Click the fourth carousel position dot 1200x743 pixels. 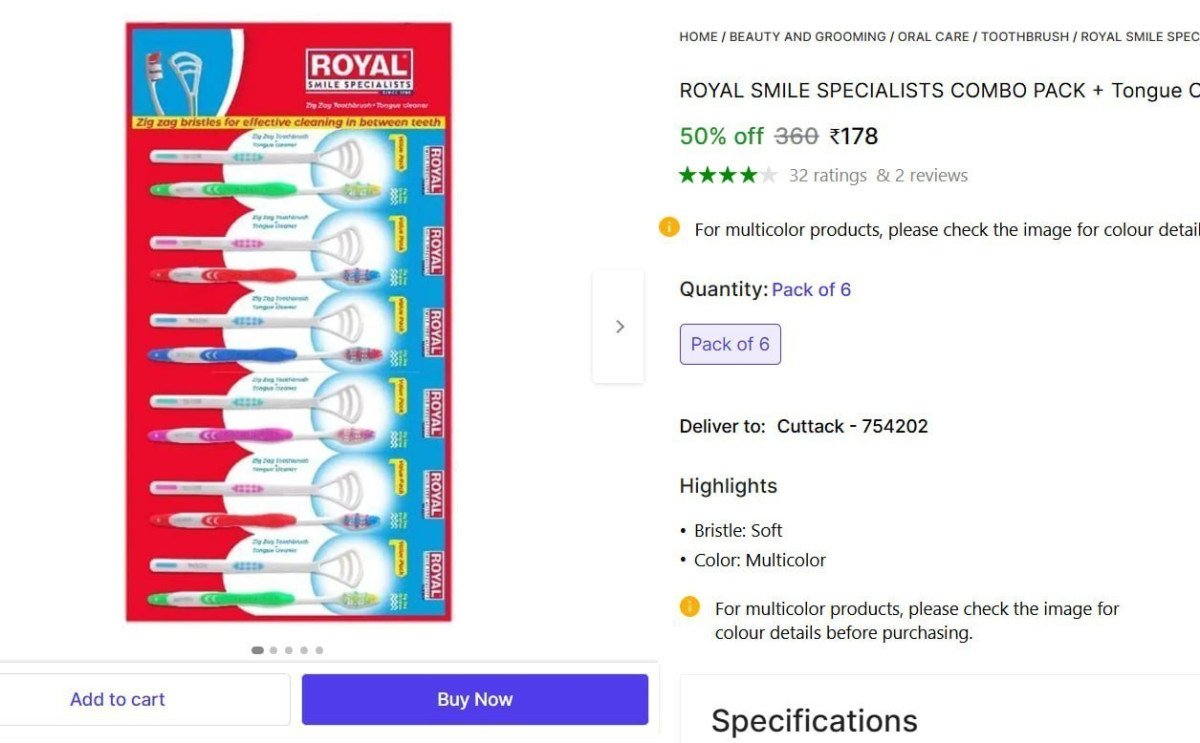tap(304, 650)
